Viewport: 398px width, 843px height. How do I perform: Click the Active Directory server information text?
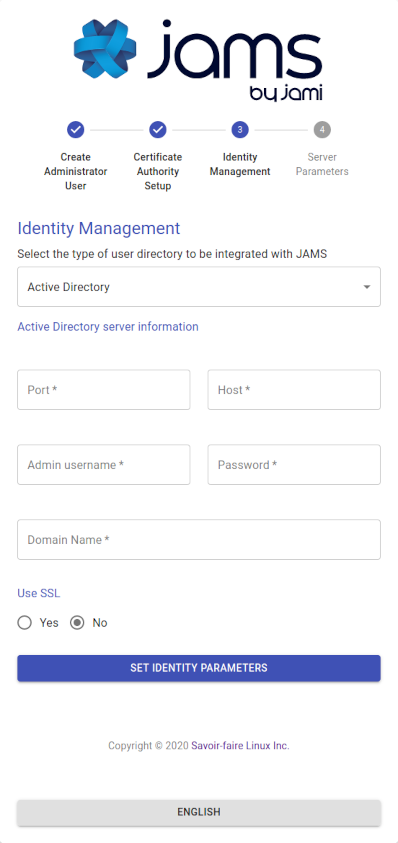108,327
